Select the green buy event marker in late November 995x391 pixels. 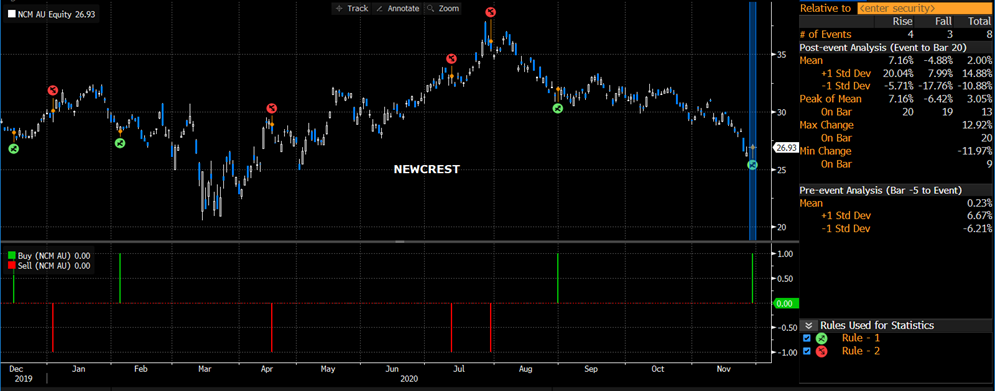pyautogui.click(x=752, y=165)
